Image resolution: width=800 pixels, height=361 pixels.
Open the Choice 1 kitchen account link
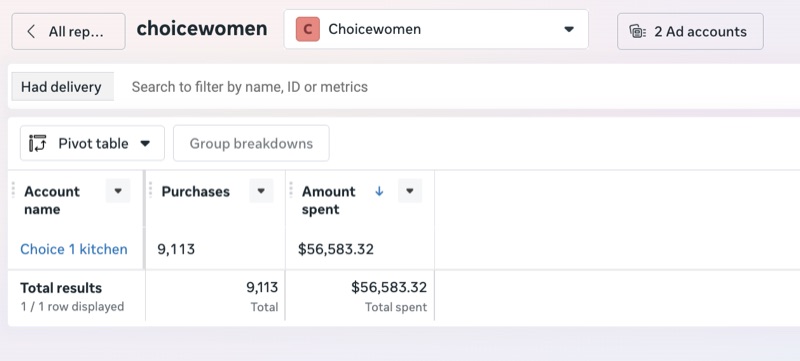74,249
